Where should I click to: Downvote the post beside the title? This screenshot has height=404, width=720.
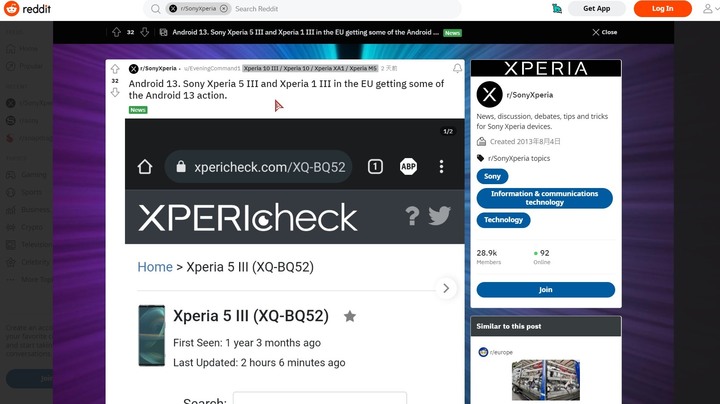(x=115, y=92)
